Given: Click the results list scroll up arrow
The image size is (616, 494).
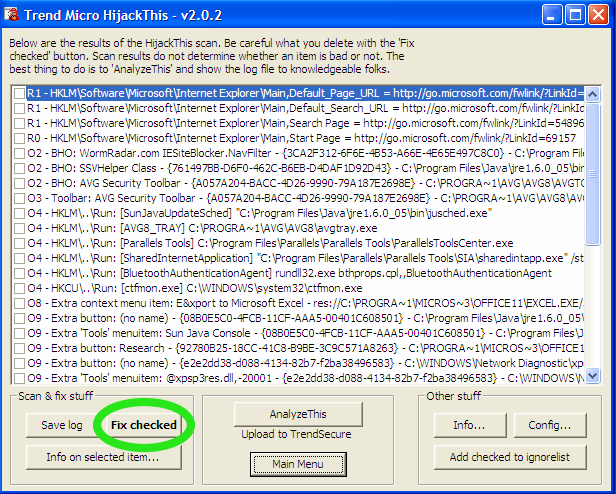Looking at the screenshot, I should pos(592,94).
